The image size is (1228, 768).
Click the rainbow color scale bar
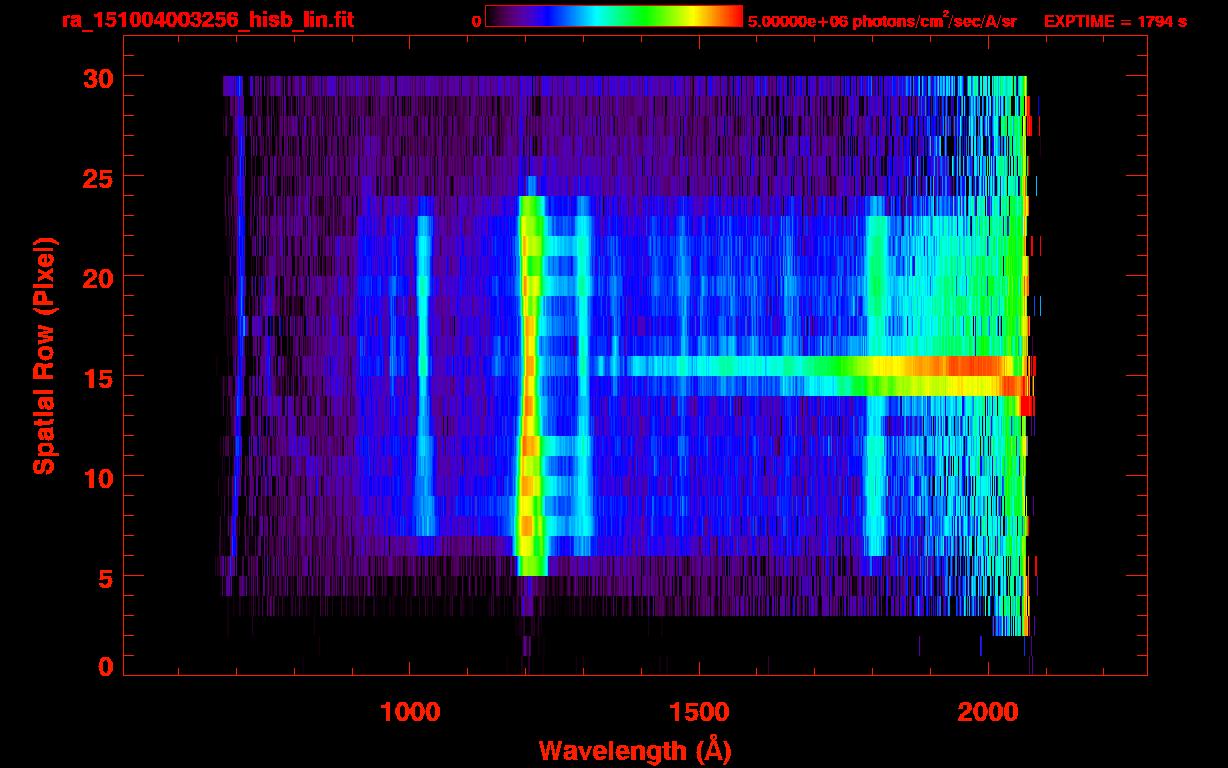pos(614,16)
